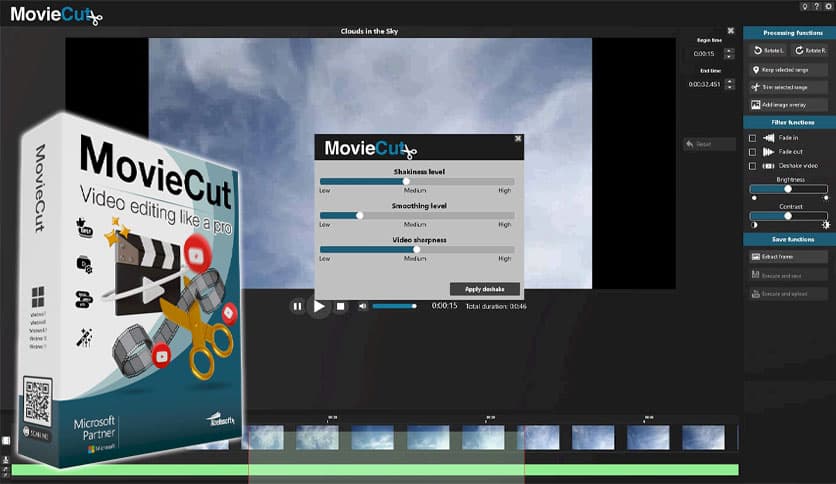Click the volume slider next to speaker
Viewport: 836px width, 484px height.
coord(395,306)
